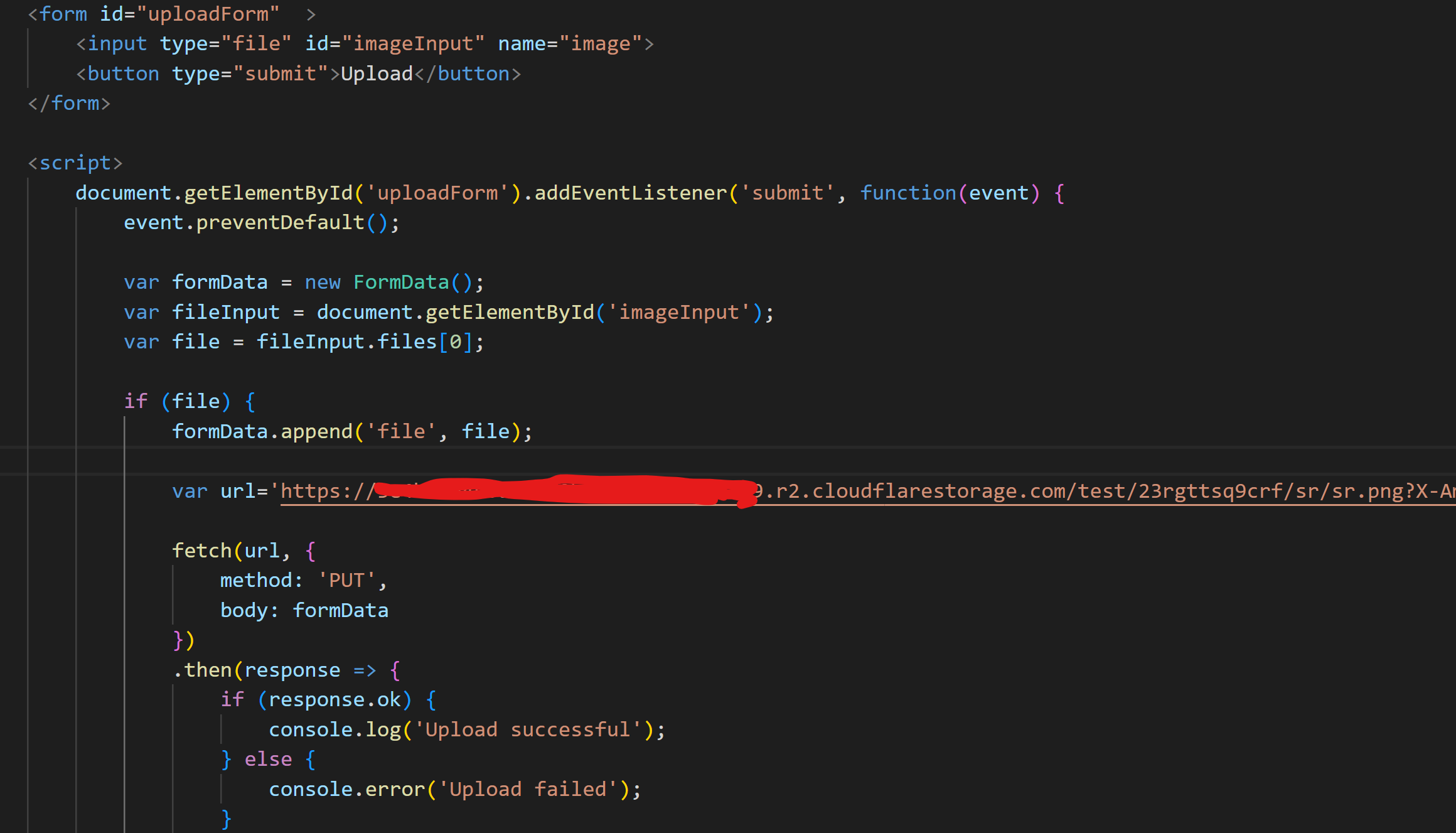Click the opening script tag
This screenshot has width=1456, height=833.
click(75, 163)
